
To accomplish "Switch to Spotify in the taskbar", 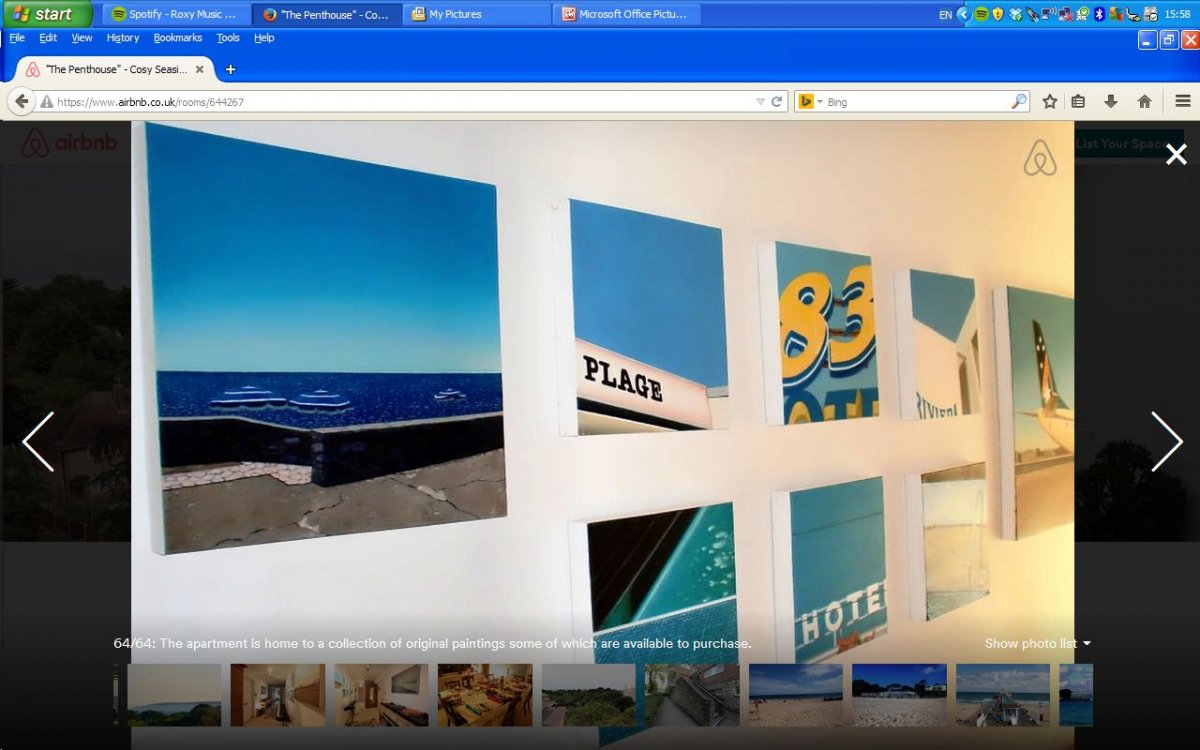I will click(x=174, y=15).
